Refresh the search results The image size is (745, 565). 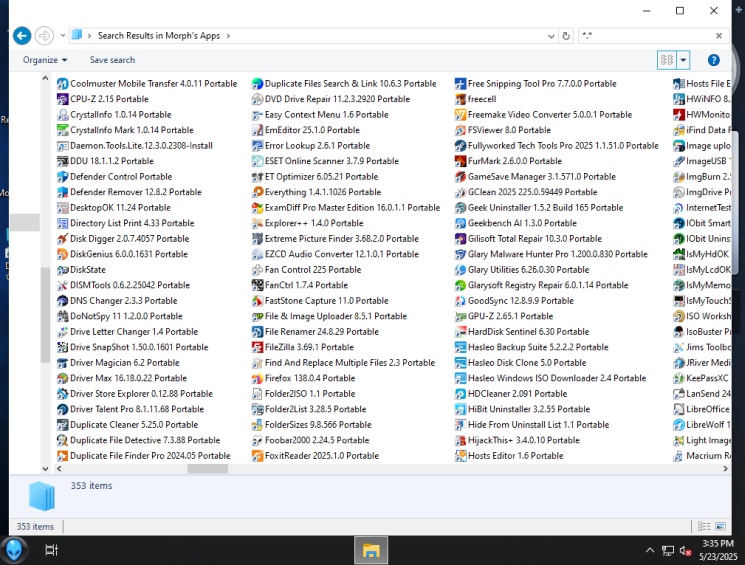[x=566, y=36]
